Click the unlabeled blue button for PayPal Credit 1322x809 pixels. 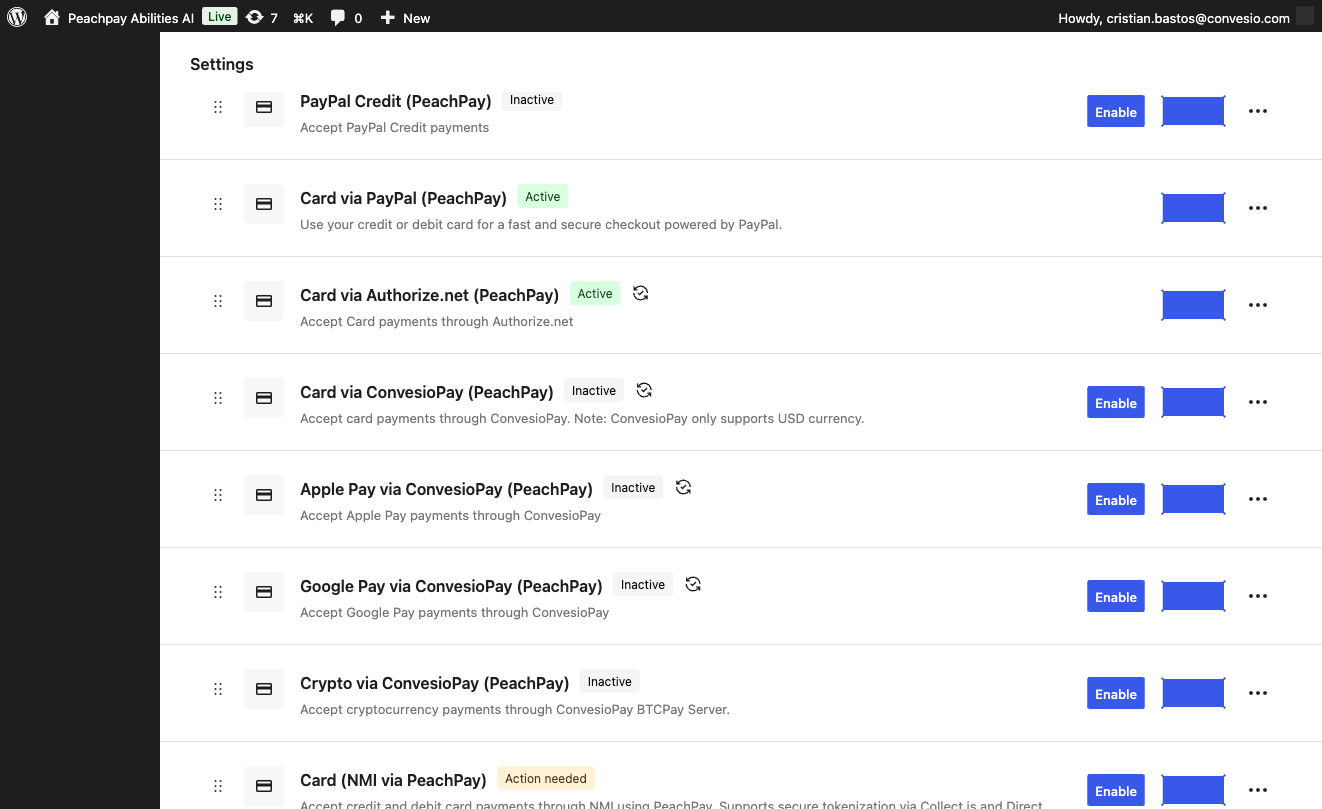click(1193, 111)
